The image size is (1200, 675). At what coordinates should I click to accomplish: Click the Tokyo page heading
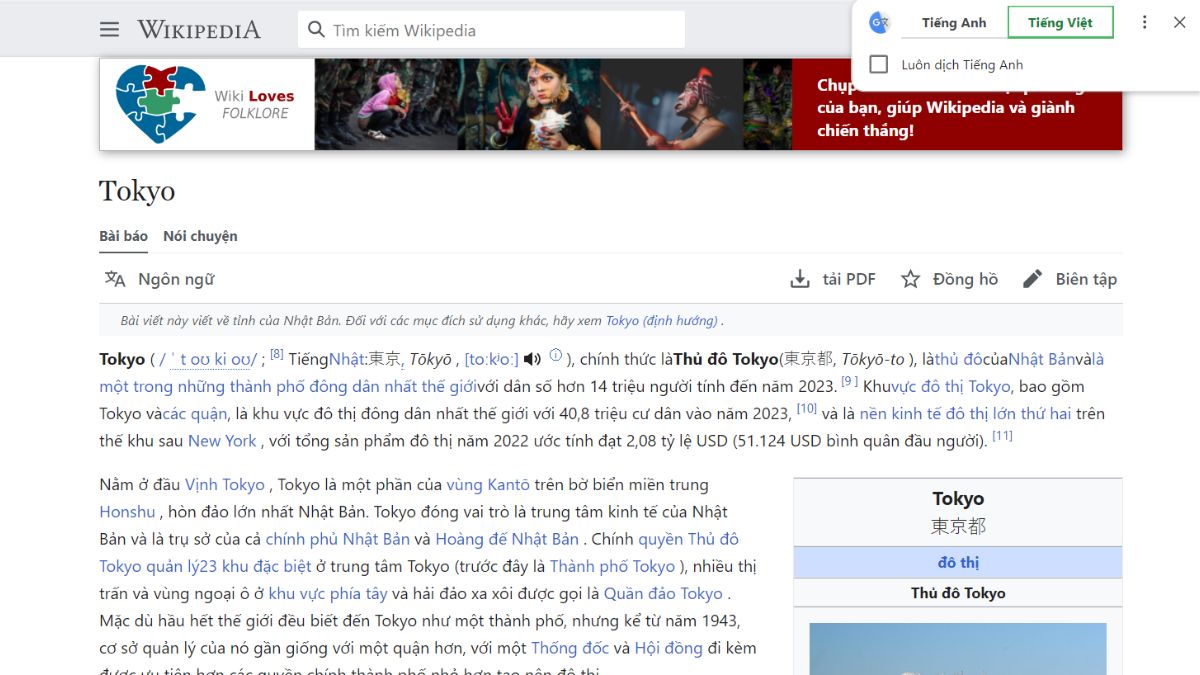click(x=137, y=191)
